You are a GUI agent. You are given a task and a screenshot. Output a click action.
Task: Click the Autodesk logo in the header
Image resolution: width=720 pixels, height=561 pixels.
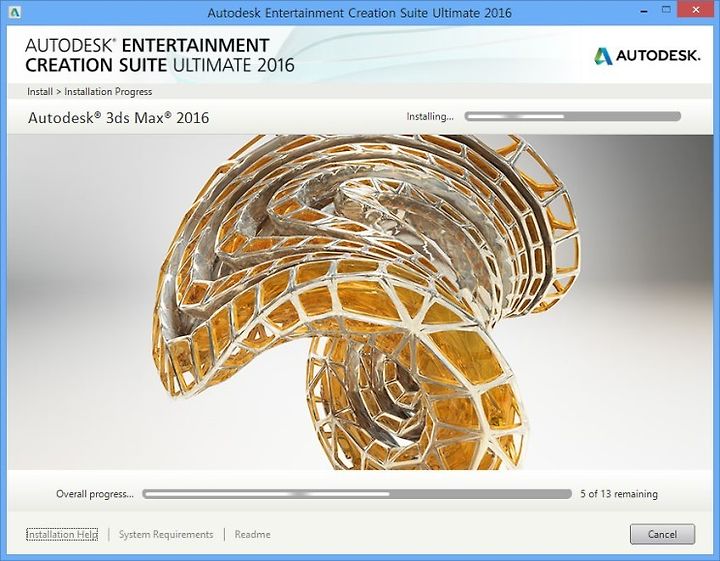pos(647,56)
